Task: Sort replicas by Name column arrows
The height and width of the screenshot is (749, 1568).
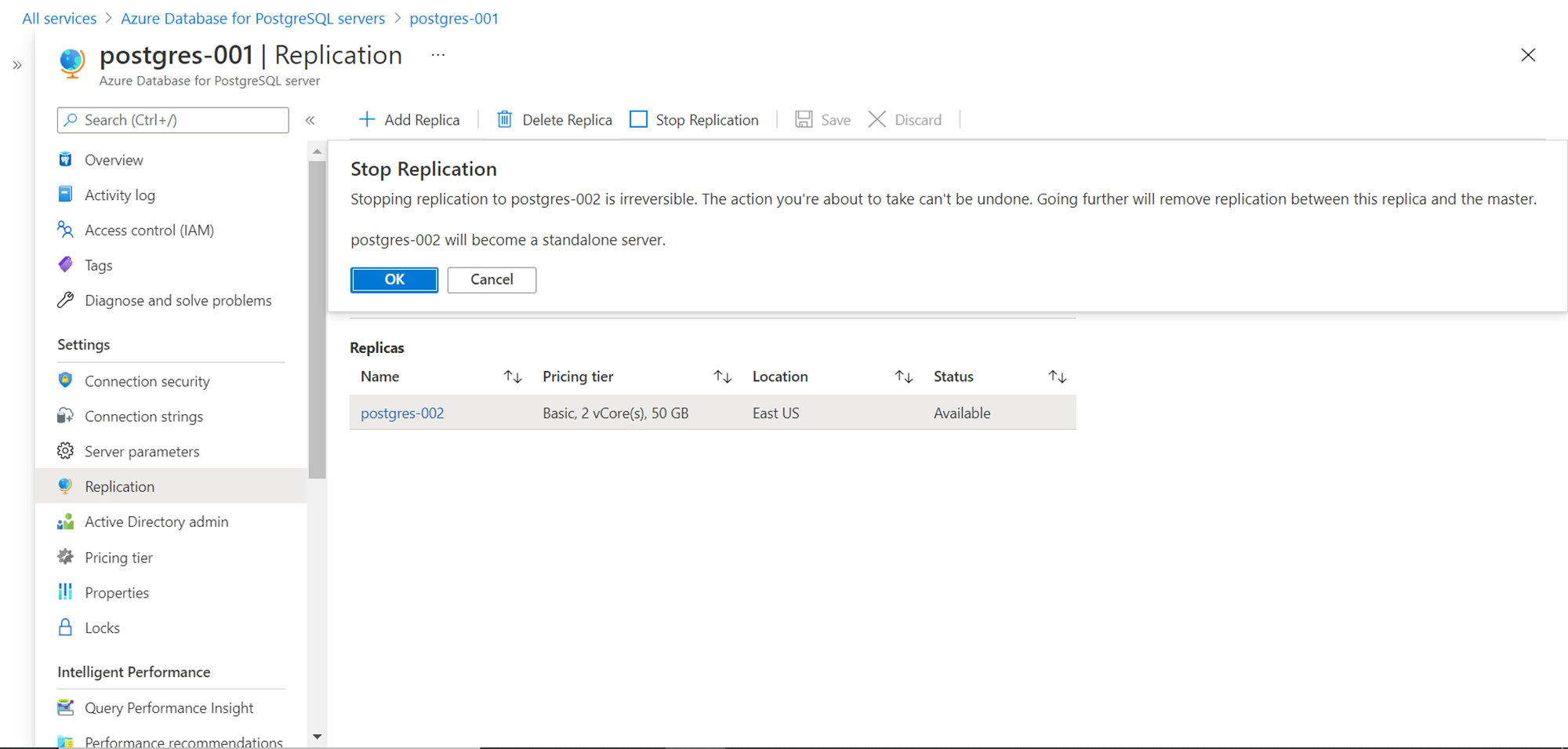Action: point(513,377)
